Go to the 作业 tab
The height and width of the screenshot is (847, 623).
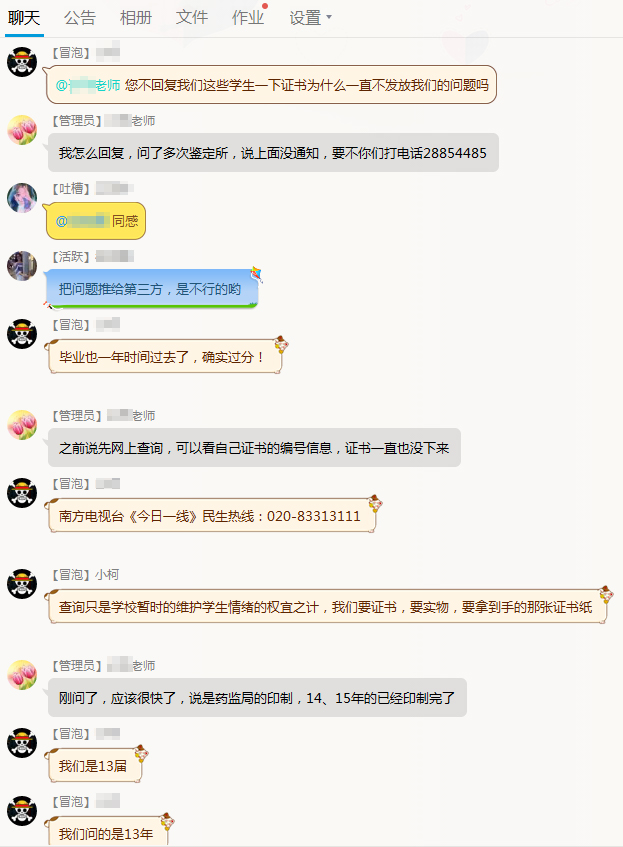[248, 18]
